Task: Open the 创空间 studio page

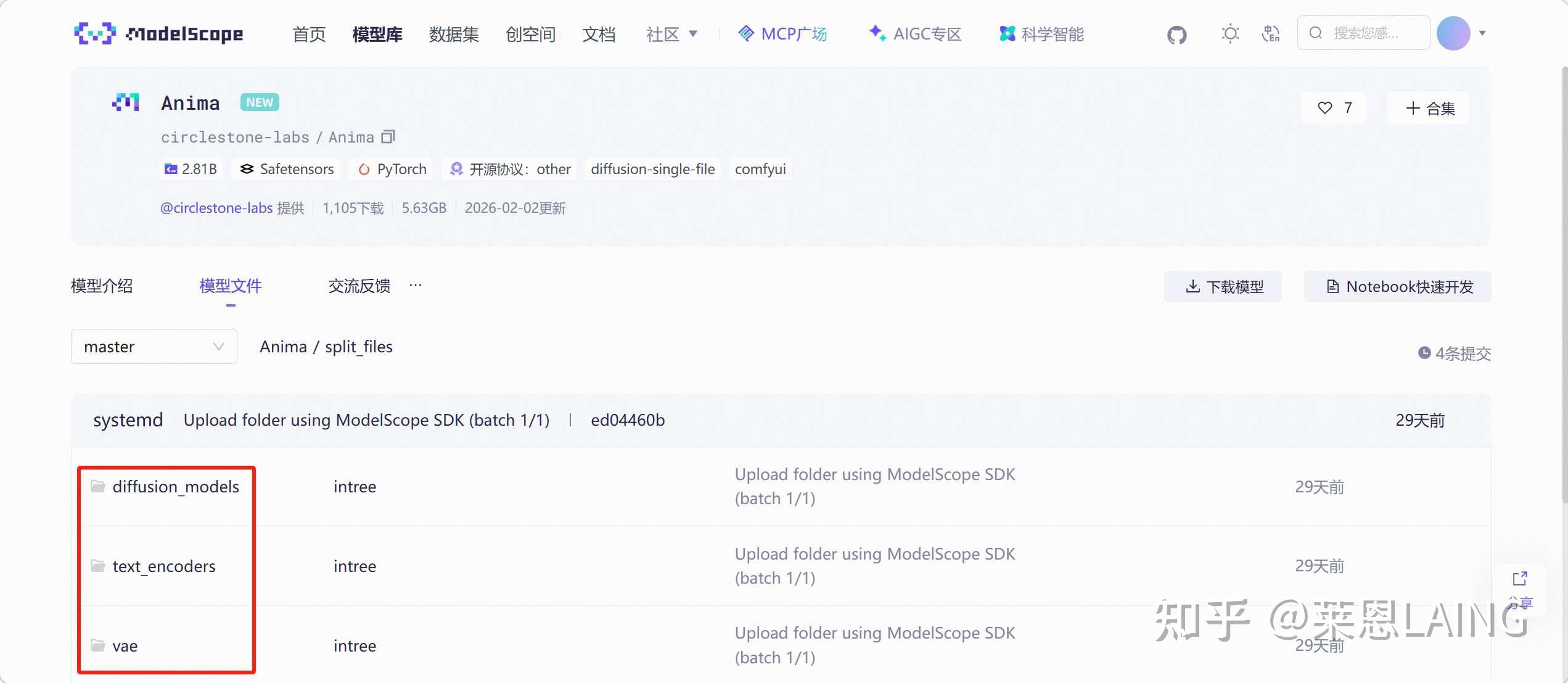Action: pos(530,34)
